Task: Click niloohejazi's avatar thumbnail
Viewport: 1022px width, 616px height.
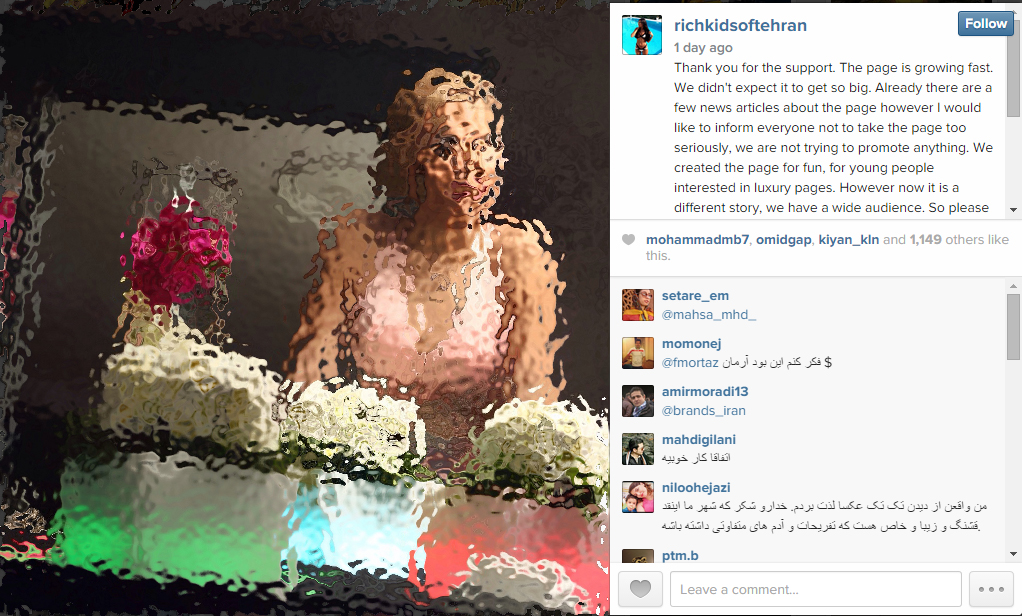Action: point(637,497)
